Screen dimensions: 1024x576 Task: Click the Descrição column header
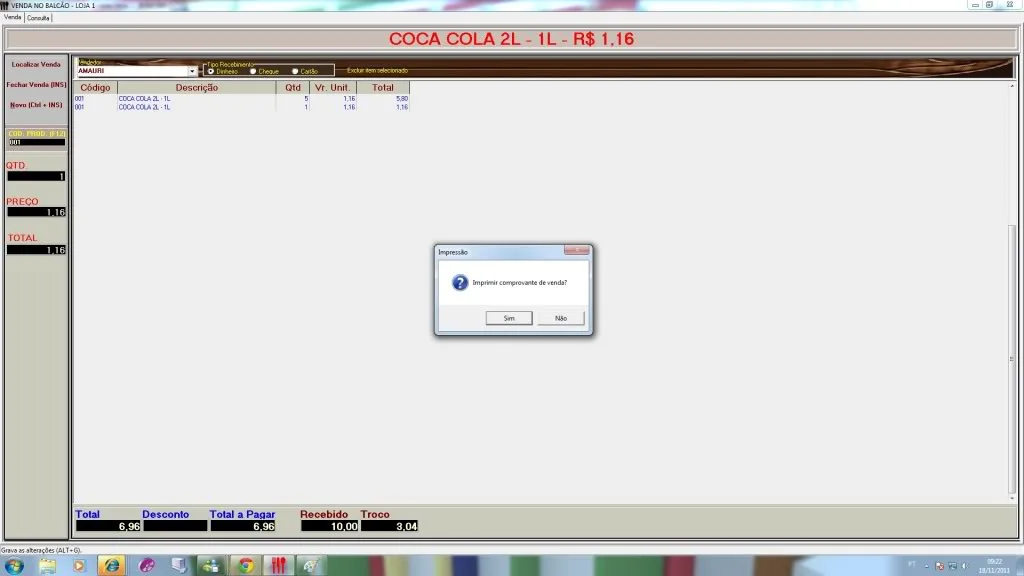[x=197, y=88]
